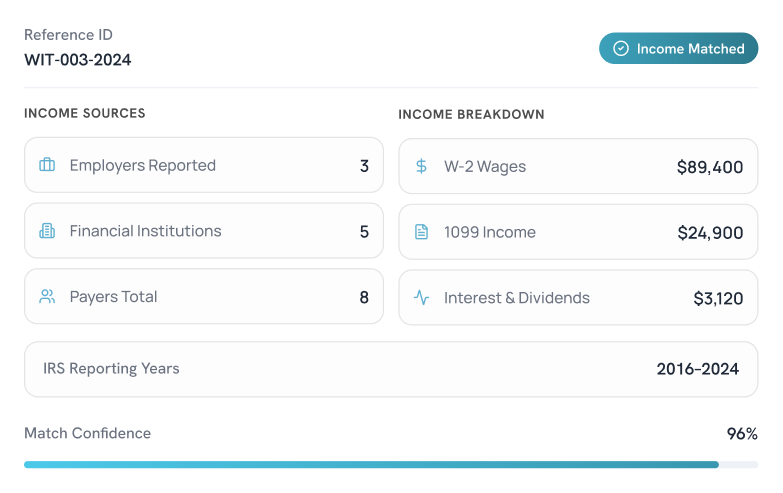Click the bank building icon for Financial Institutions
This screenshot has height=493, width=783.
pos(47,231)
